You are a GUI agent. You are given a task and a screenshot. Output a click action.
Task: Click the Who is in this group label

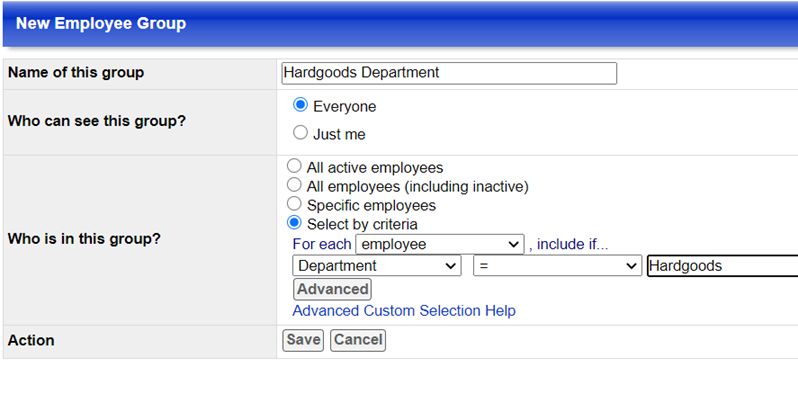[84, 239]
